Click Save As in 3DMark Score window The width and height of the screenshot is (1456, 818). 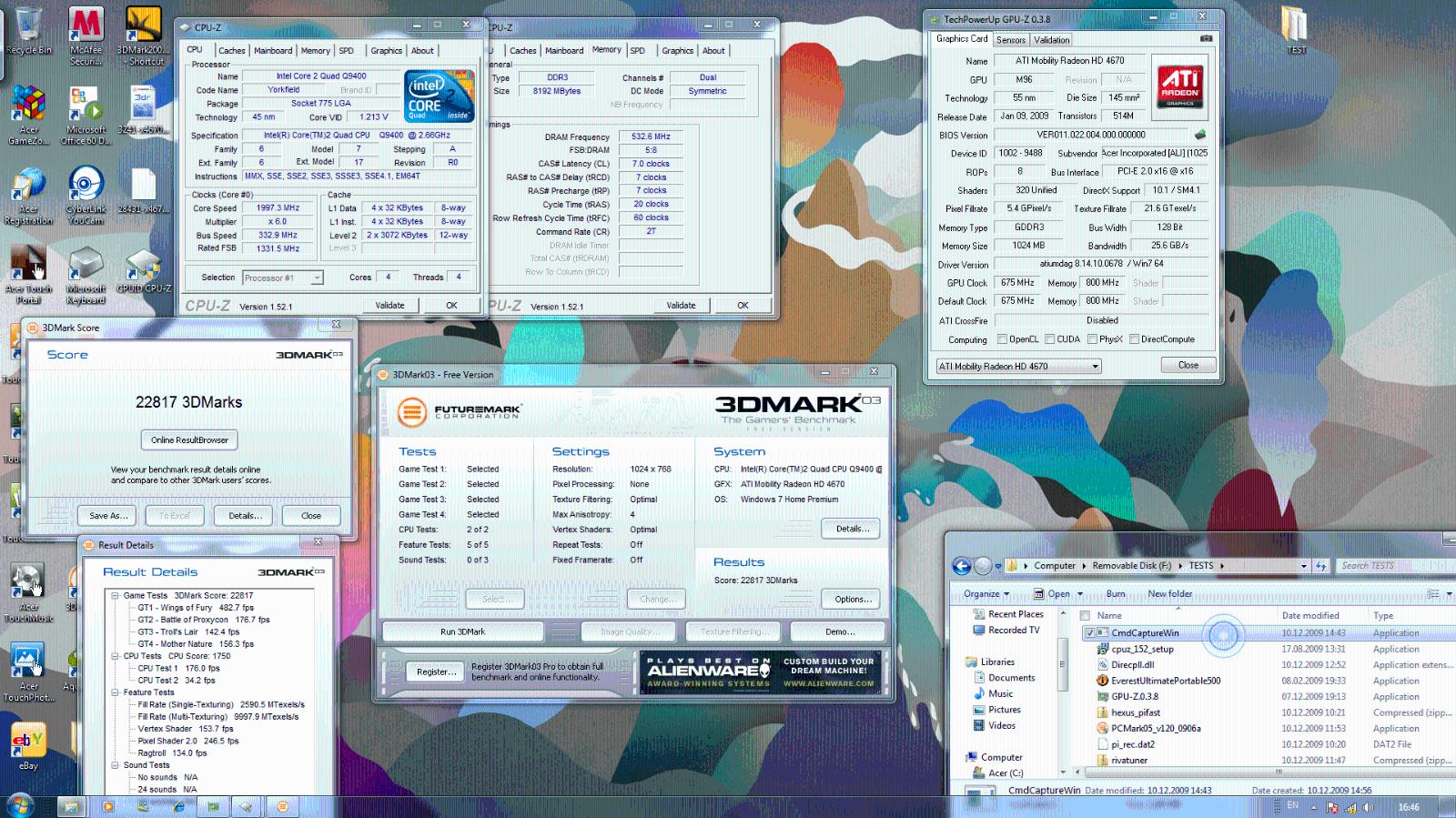click(107, 516)
